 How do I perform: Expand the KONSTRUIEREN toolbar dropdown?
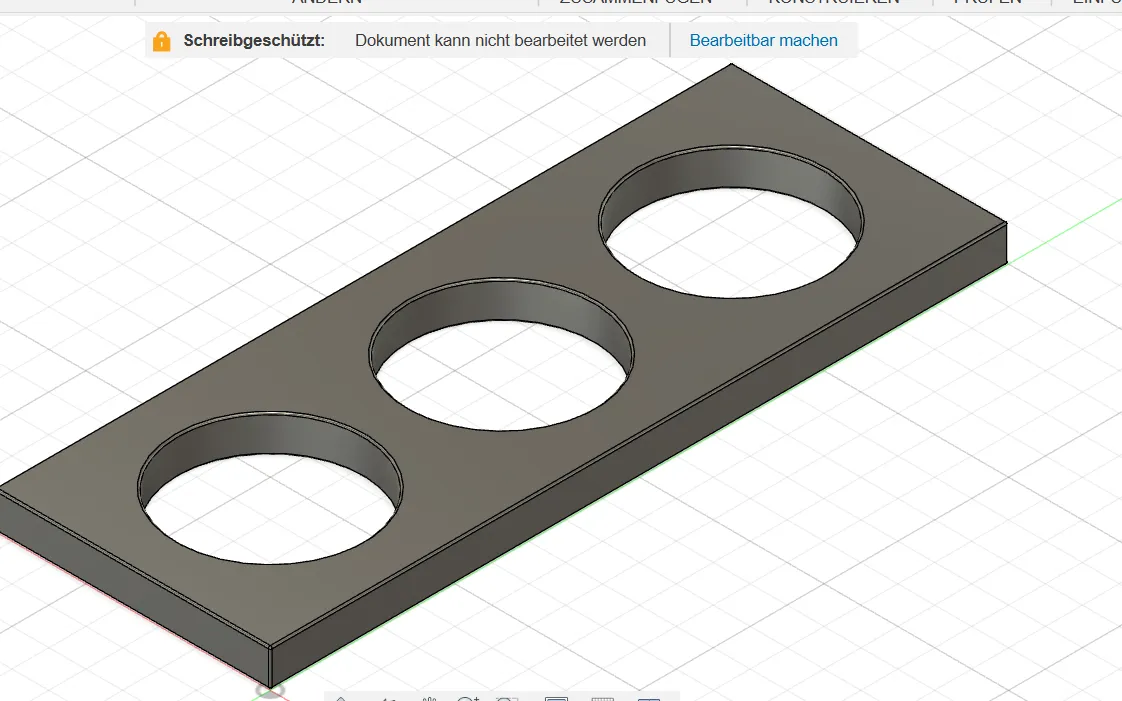(x=833, y=2)
